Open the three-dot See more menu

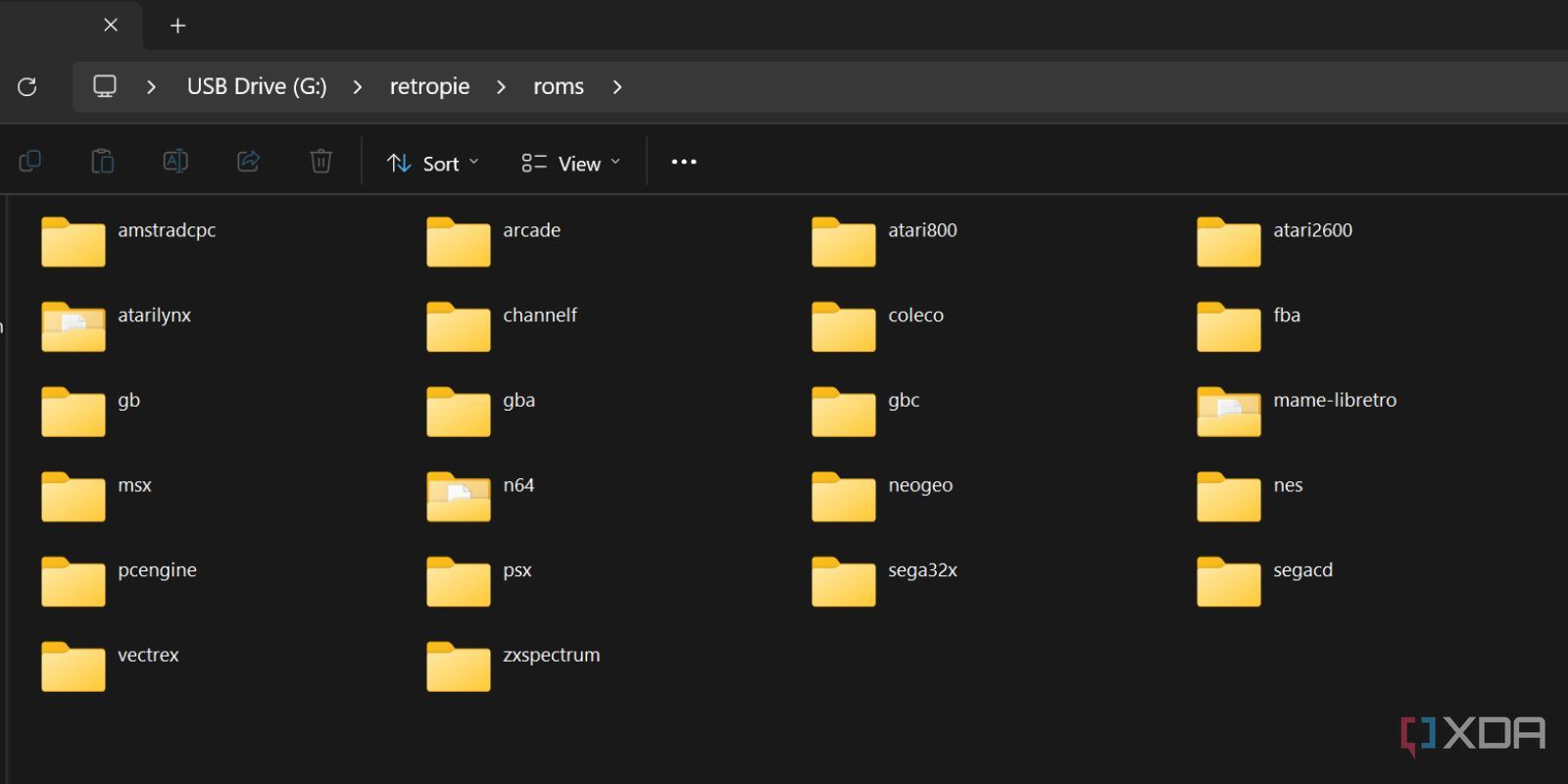tap(684, 162)
